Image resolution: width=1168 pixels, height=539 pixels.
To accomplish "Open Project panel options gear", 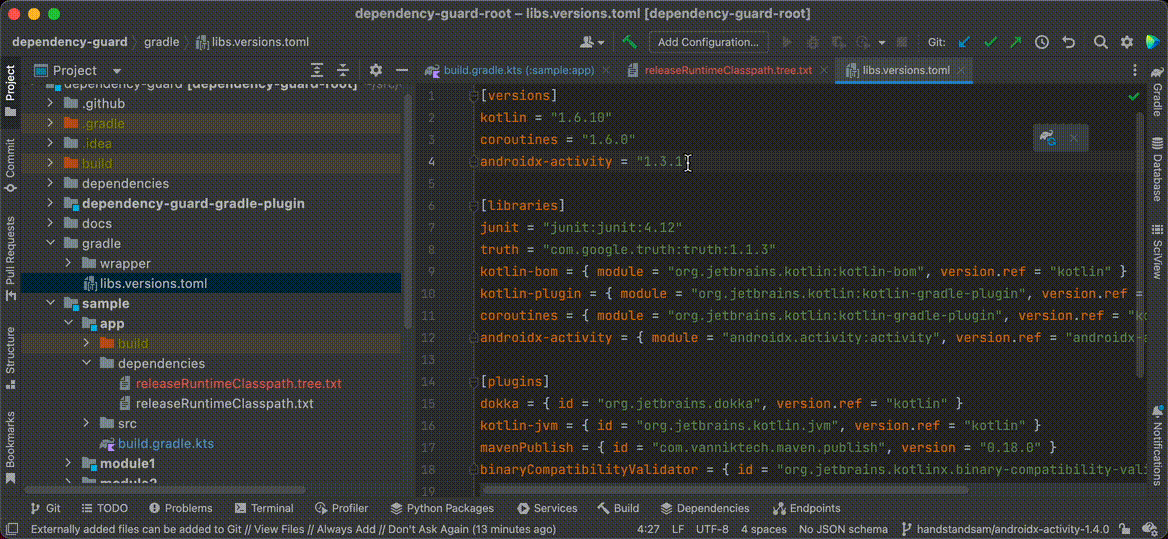I will tap(376, 71).
